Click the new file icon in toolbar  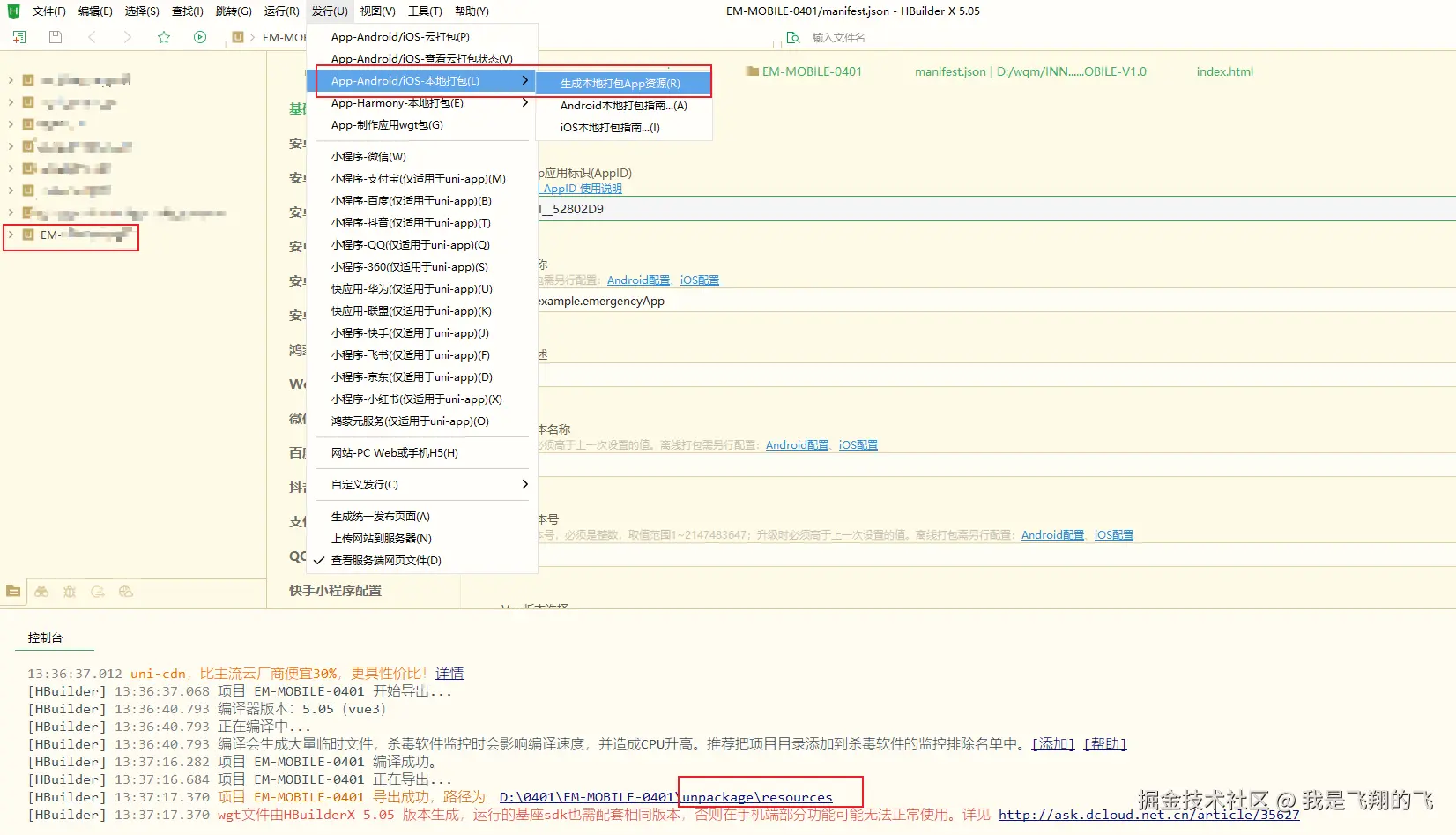(x=19, y=37)
